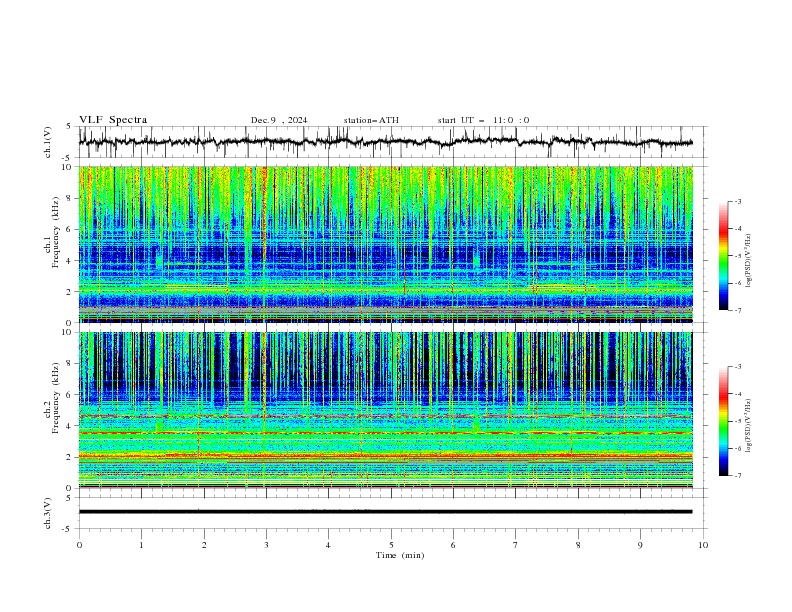Image resolution: width=792 pixels, height=612 pixels.
Task: Click the '-3' value on upper colorbar
Action: 738,201
